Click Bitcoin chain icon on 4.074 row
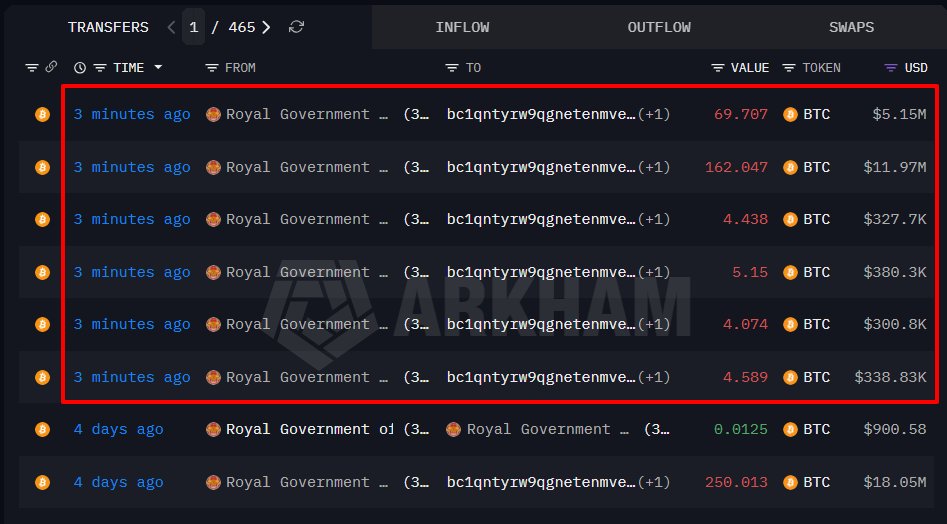 tap(42, 324)
